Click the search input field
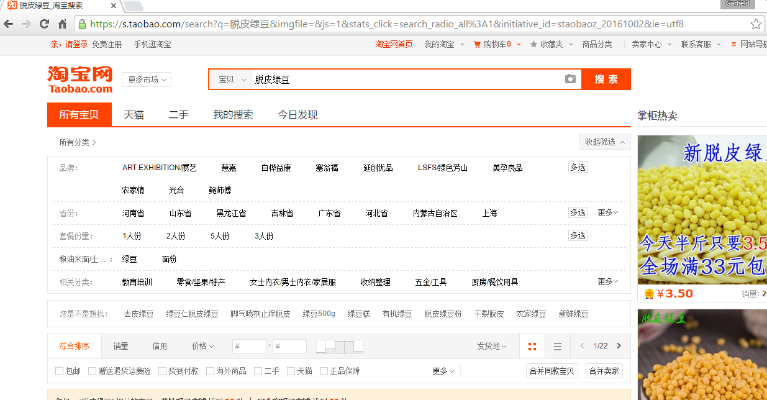 coord(400,79)
